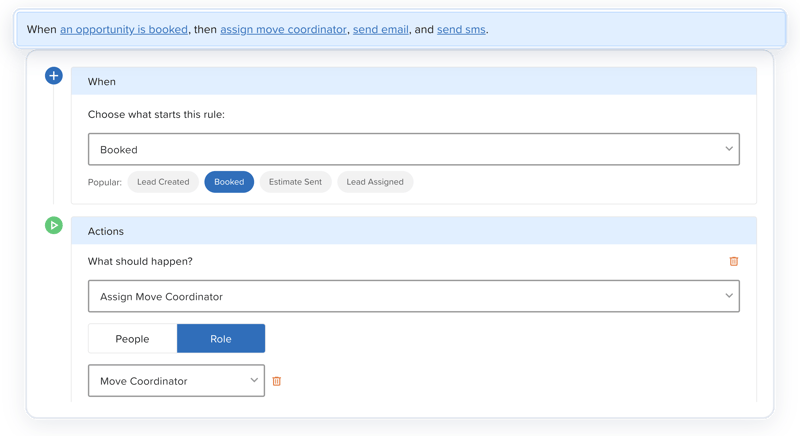Select the Booked popular chip

click(x=229, y=182)
